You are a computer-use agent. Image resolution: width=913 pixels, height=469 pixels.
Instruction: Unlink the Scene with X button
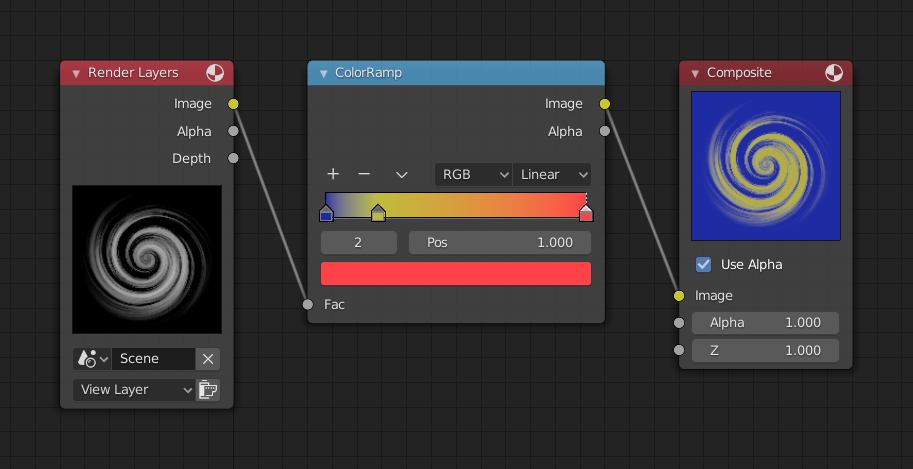(x=208, y=359)
